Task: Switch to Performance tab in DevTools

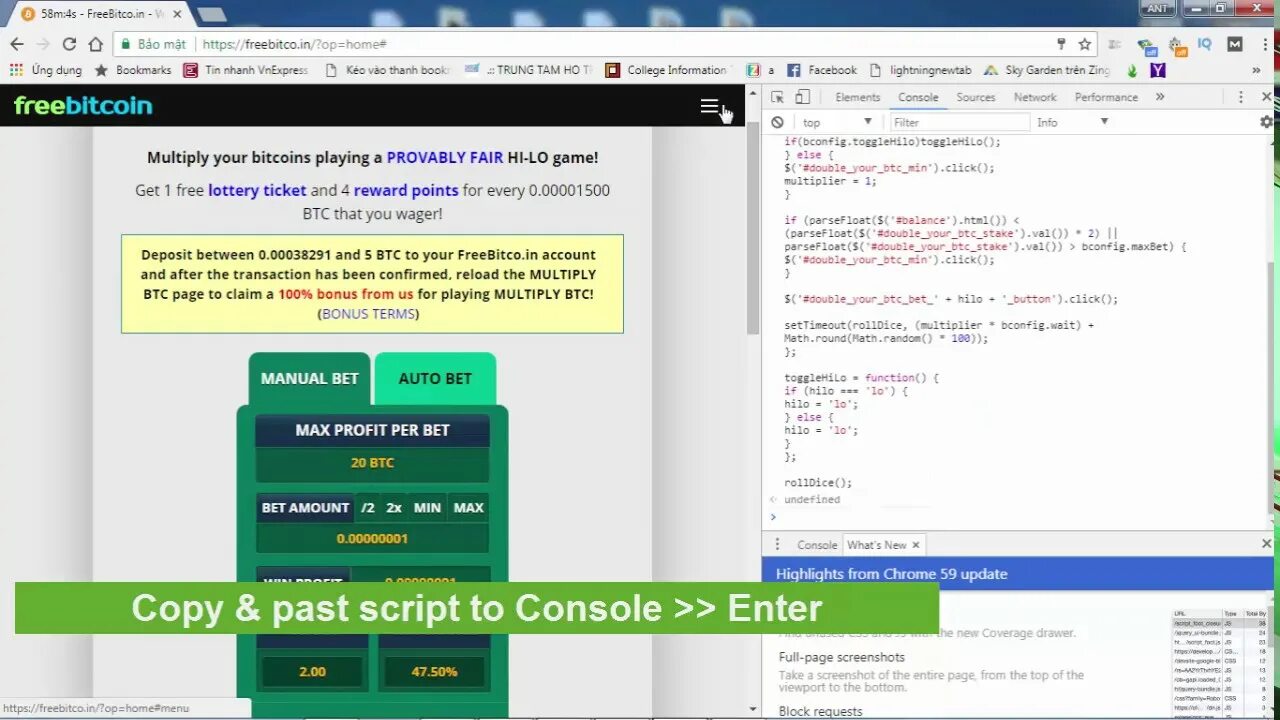Action: 1106,97
